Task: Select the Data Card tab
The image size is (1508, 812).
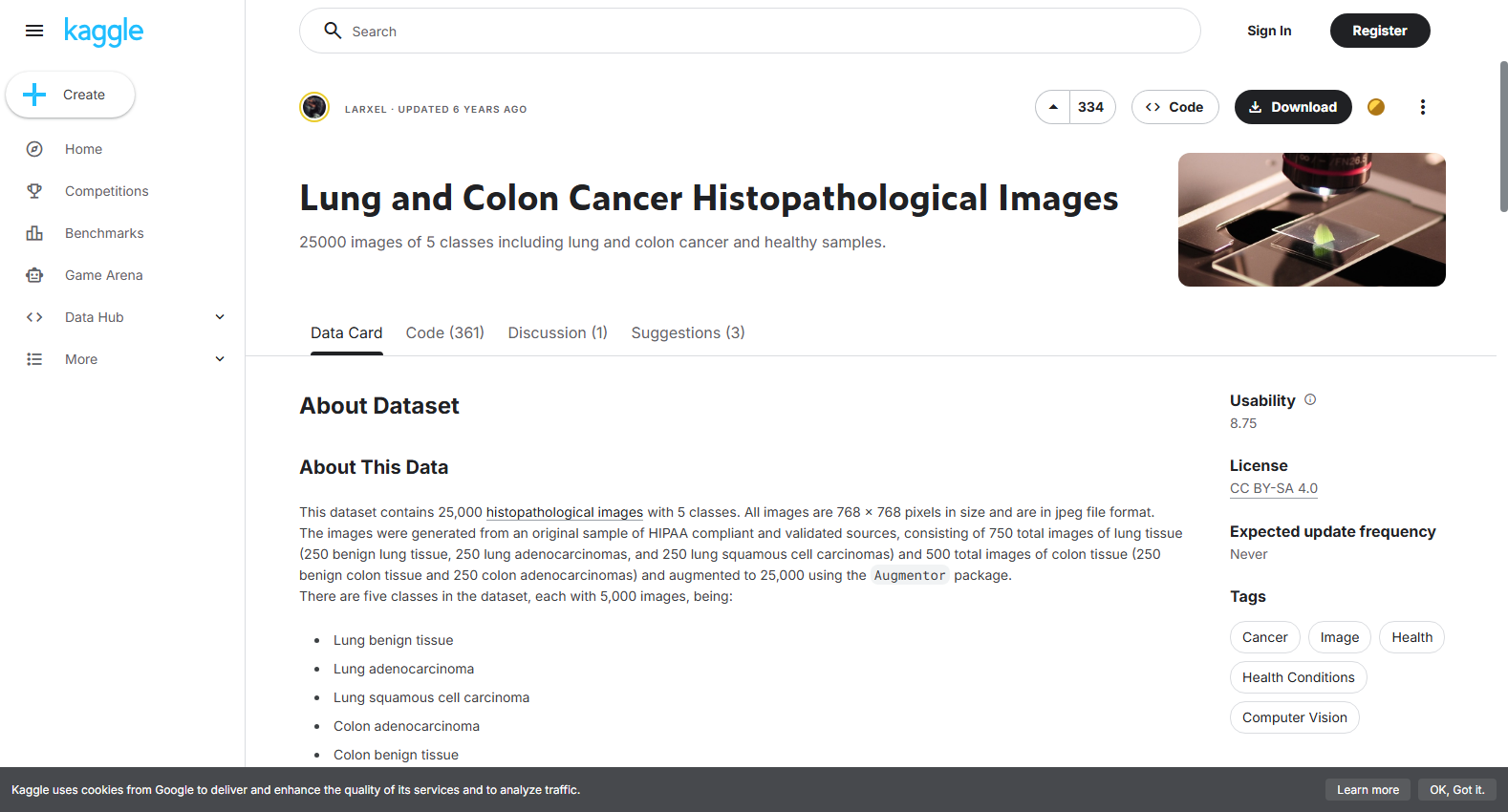Action: [x=346, y=332]
